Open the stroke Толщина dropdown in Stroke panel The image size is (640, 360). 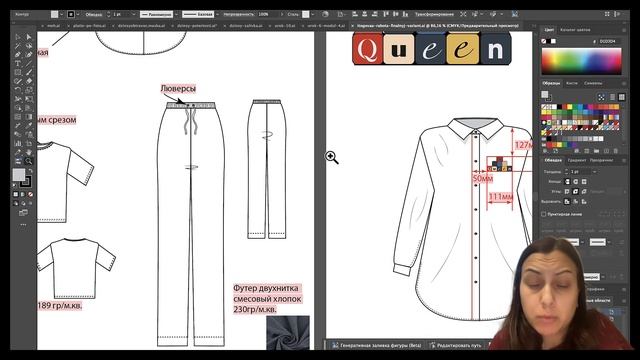[x=595, y=172]
